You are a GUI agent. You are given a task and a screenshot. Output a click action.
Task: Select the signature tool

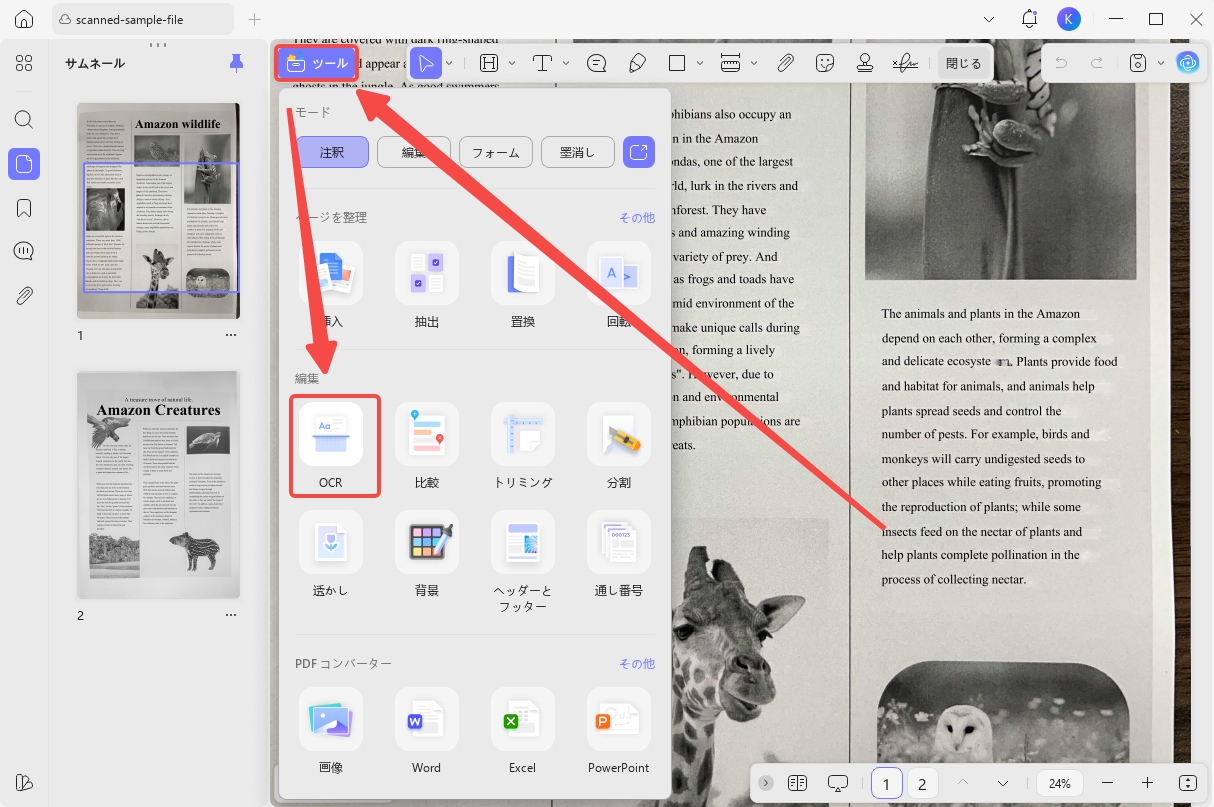pos(905,63)
